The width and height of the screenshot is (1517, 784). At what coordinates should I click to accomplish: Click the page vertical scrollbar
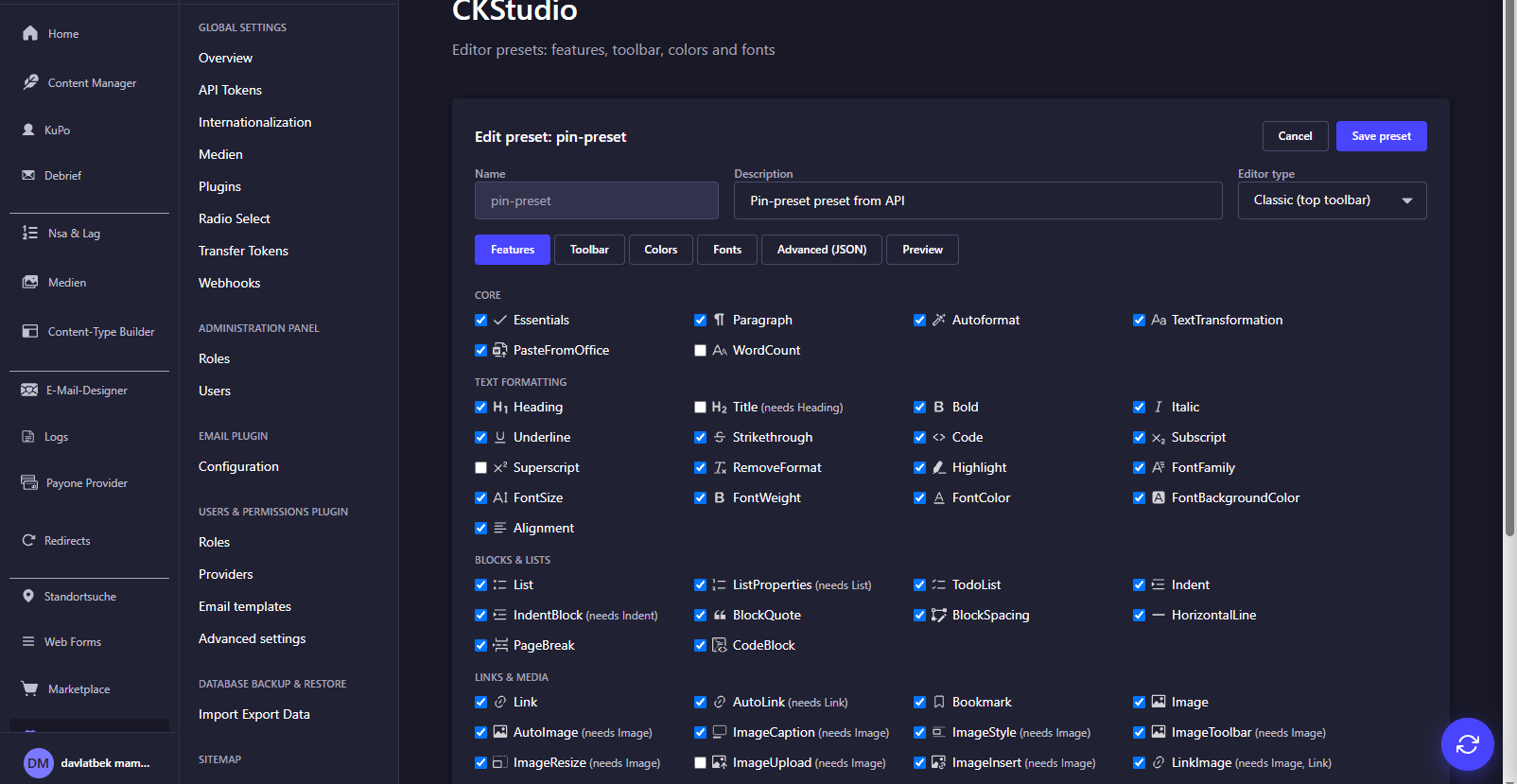click(1509, 270)
